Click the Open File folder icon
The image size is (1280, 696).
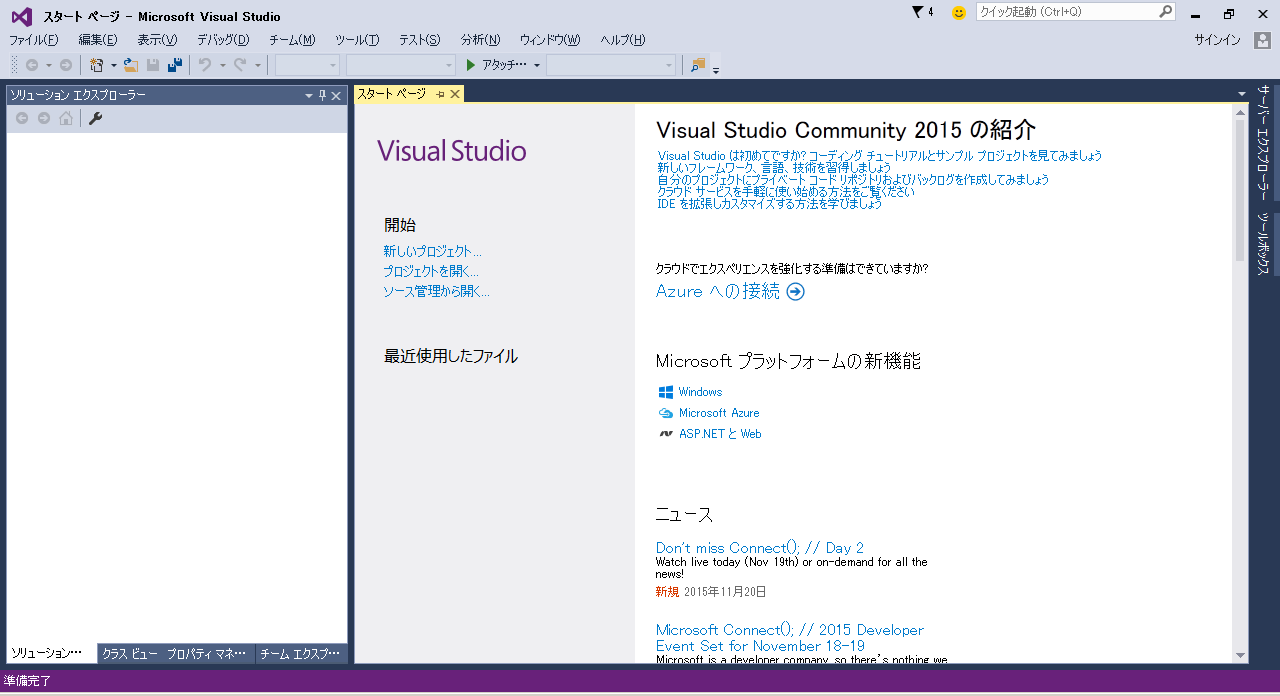(x=130, y=65)
